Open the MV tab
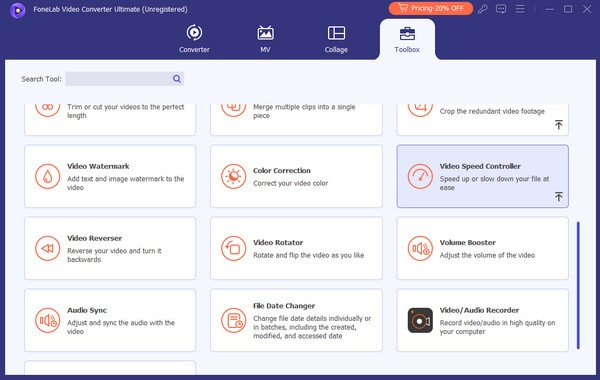The height and width of the screenshot is (380, 600). click(x=265, y=39)
